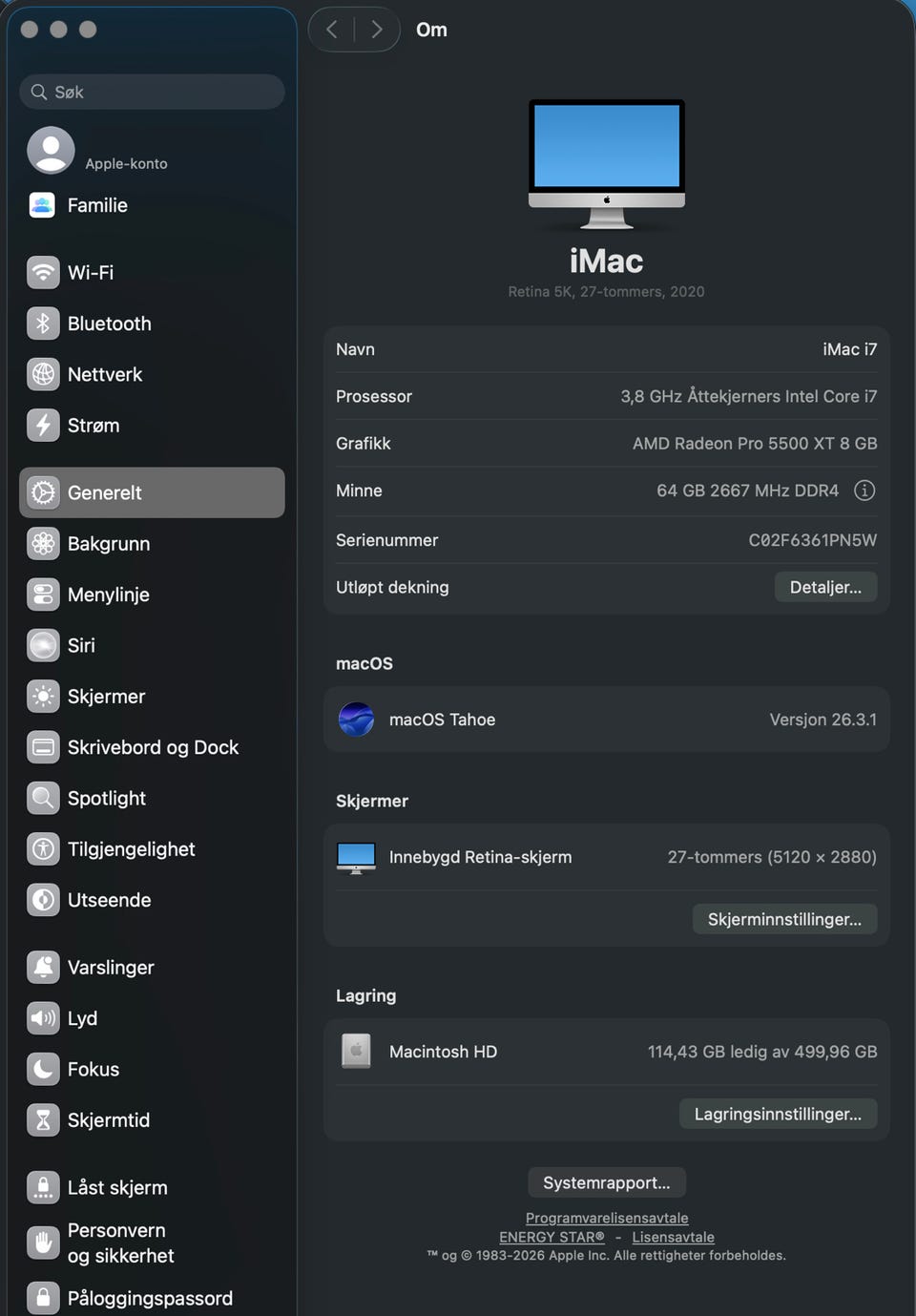
Task: Select the serial number C02F6361PN5W
Action: pos(812,540)
